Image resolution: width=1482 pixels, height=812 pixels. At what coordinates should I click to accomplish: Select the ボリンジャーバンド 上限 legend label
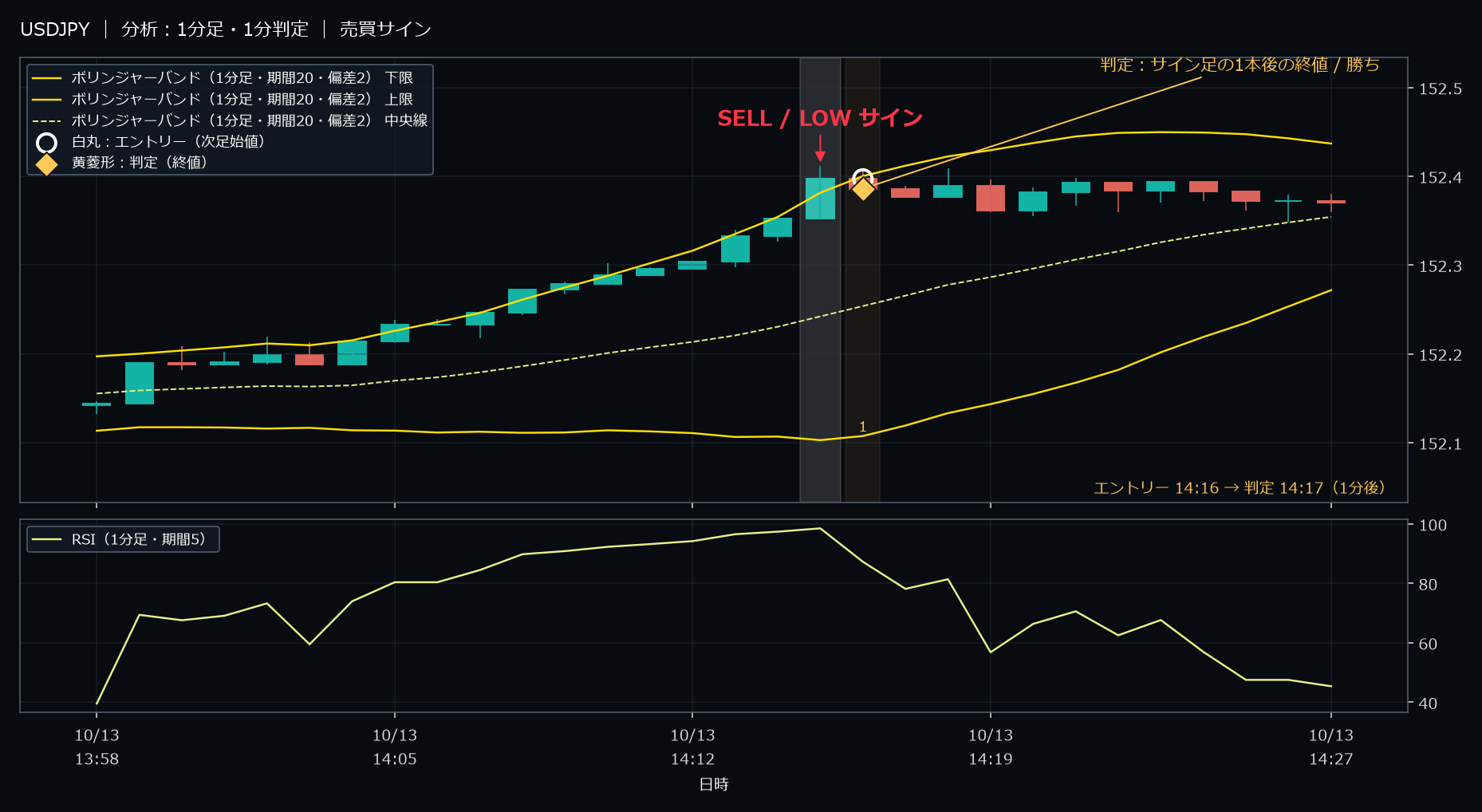(242, 100)
